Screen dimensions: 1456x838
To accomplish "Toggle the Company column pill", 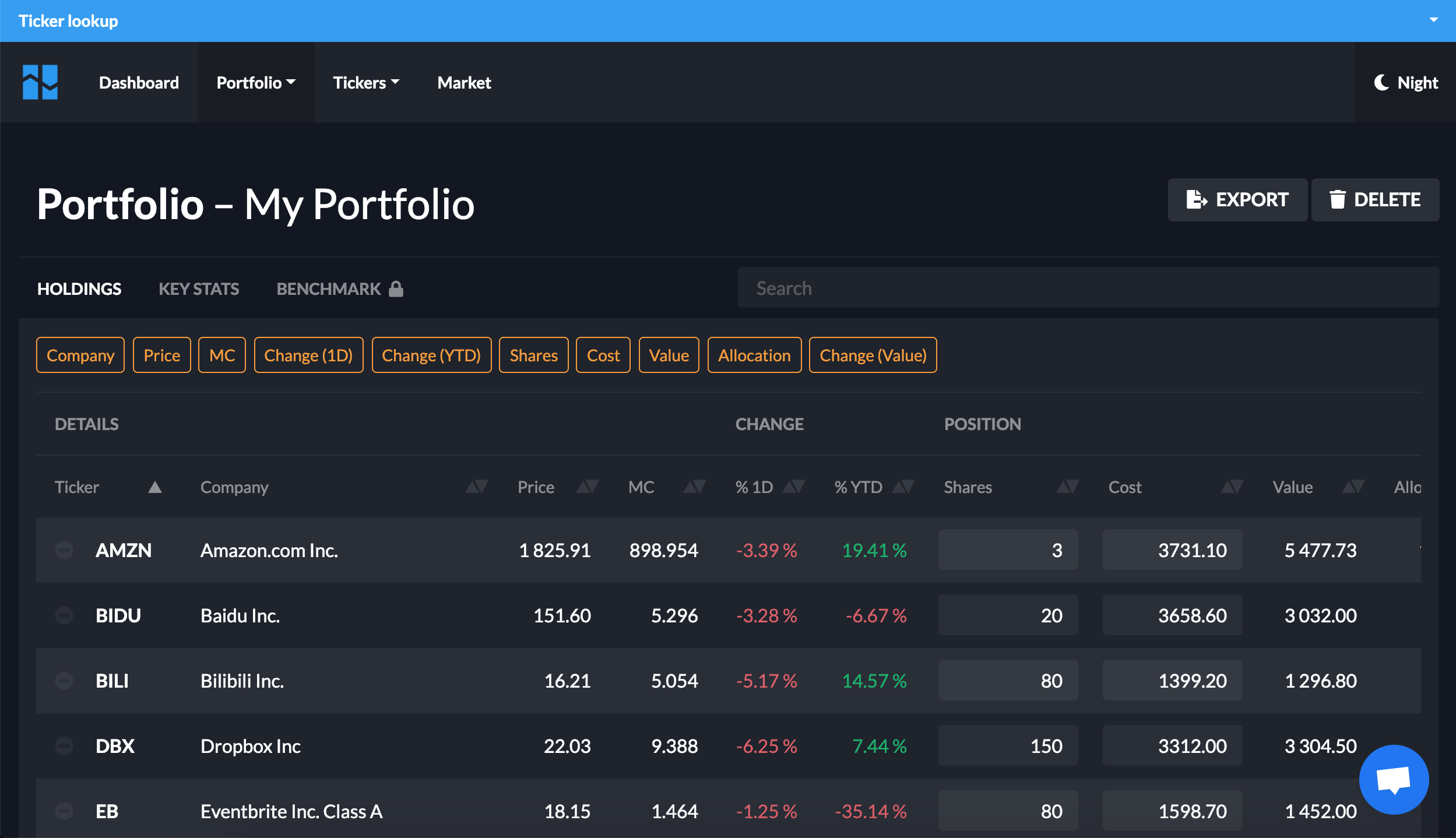I will point(80,354).
